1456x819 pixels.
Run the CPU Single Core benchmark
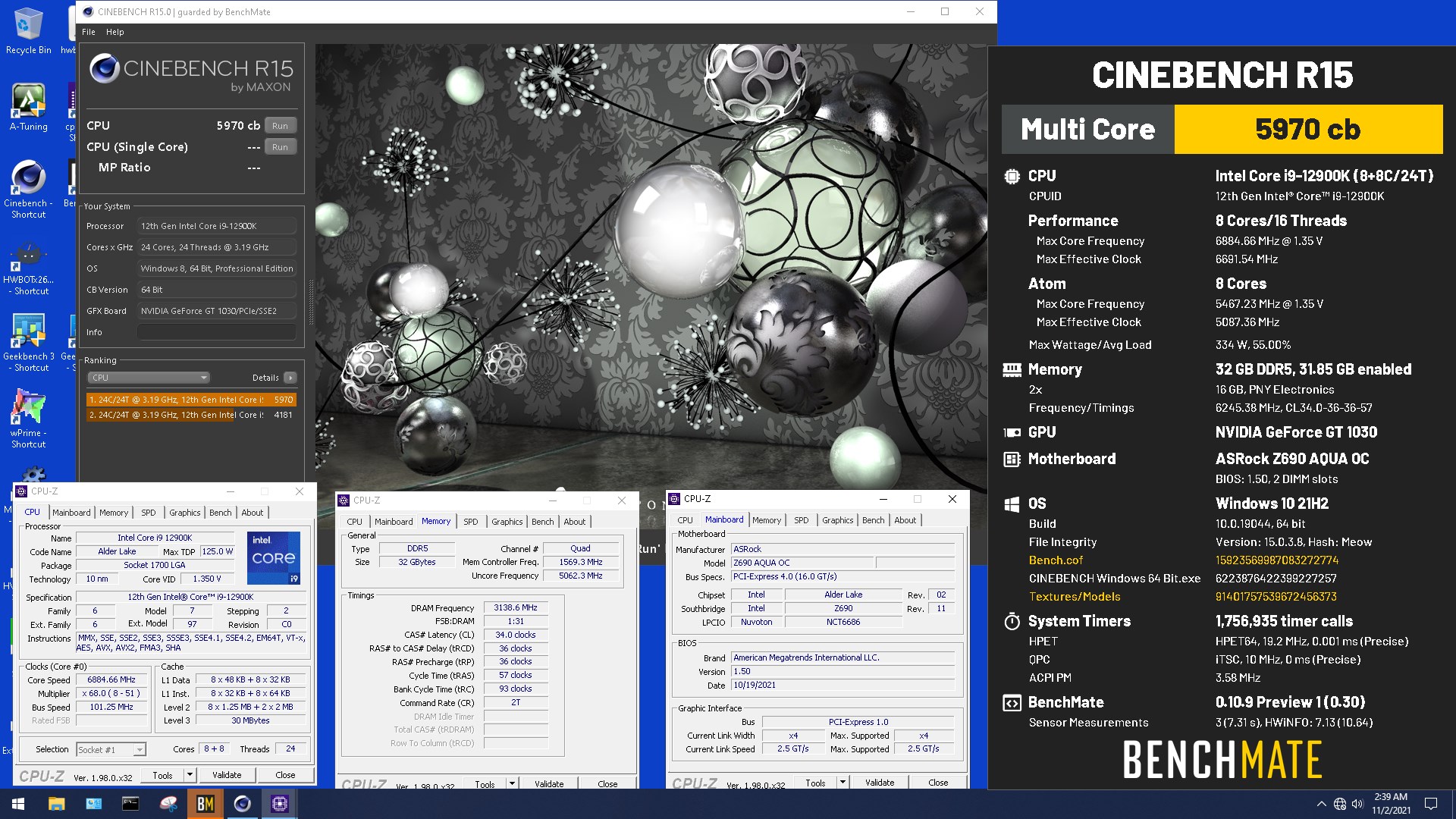280,147
